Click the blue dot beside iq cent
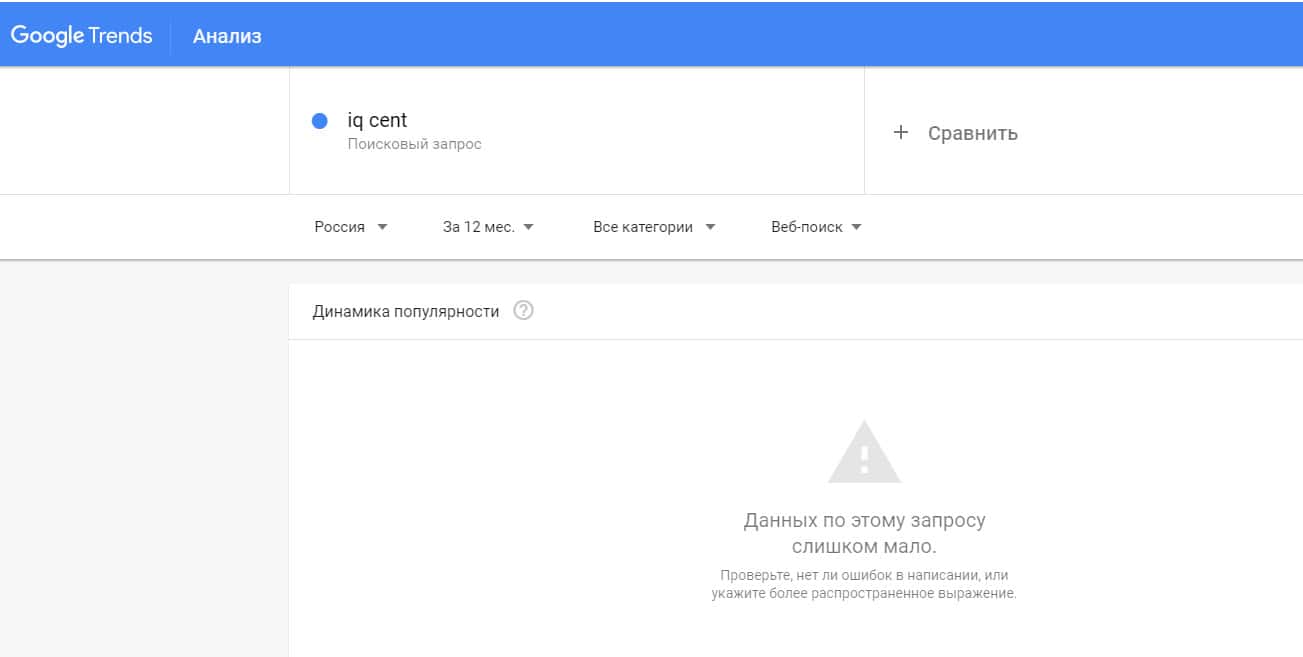1303x657 pixels. click(320, 121)
